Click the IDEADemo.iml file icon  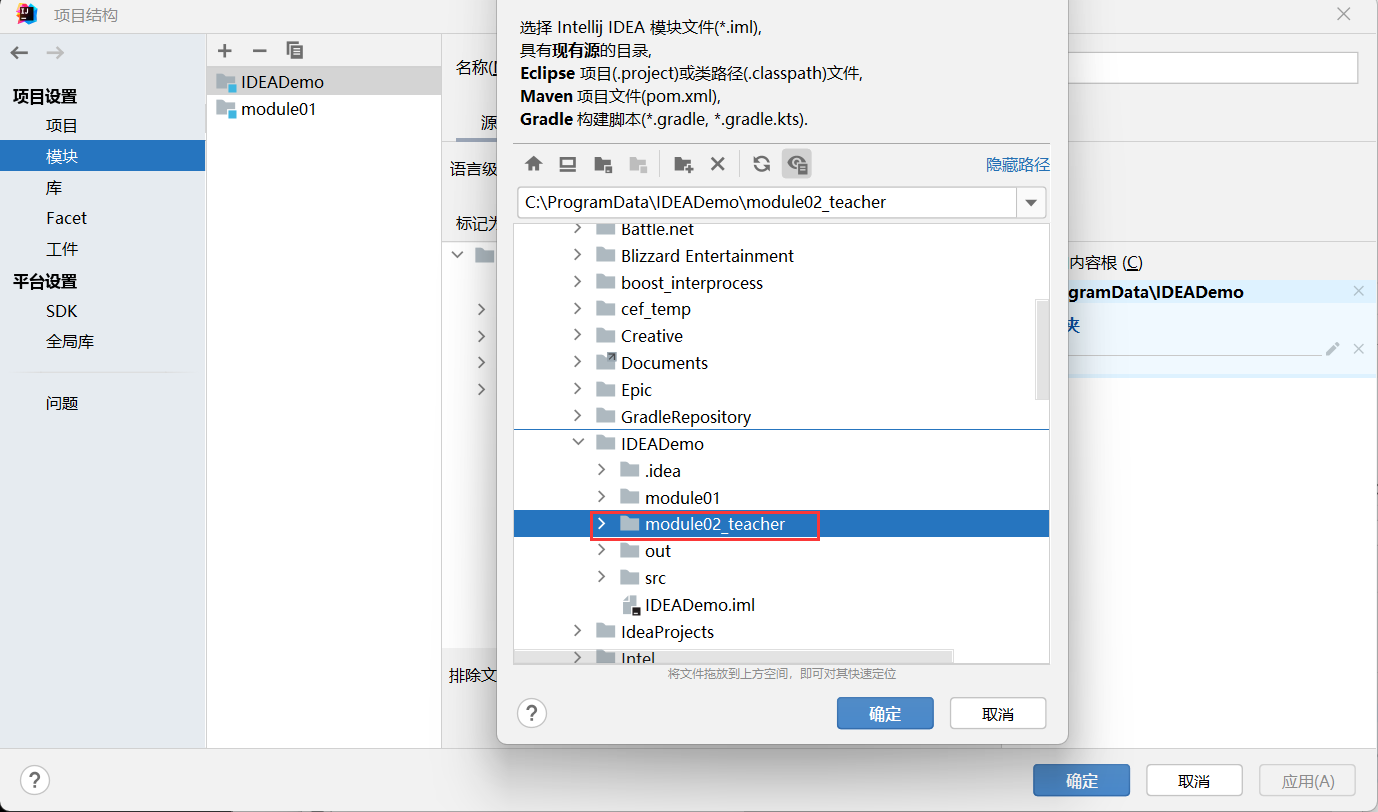point(631,605)
